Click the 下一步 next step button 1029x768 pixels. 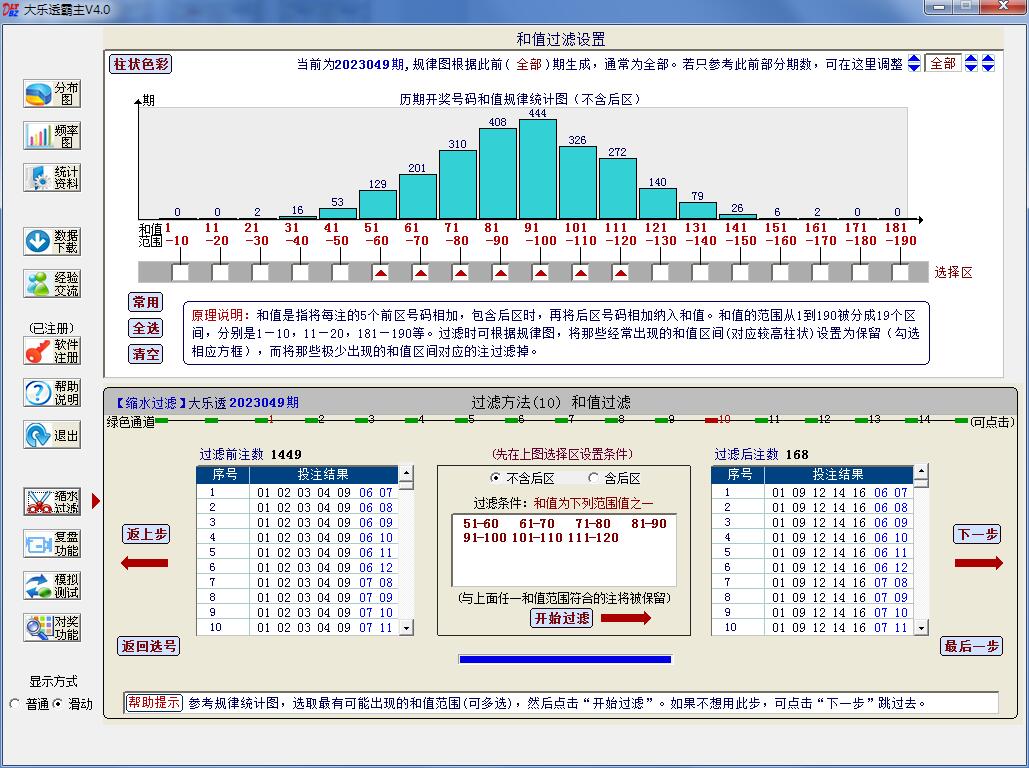(976, 535)
